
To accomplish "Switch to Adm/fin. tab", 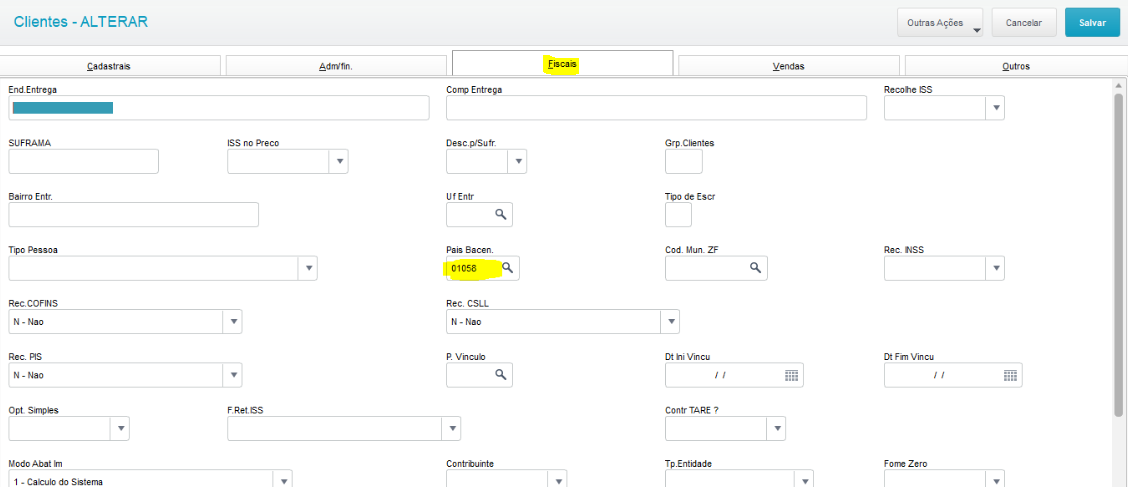I will (x=336, y=65).
